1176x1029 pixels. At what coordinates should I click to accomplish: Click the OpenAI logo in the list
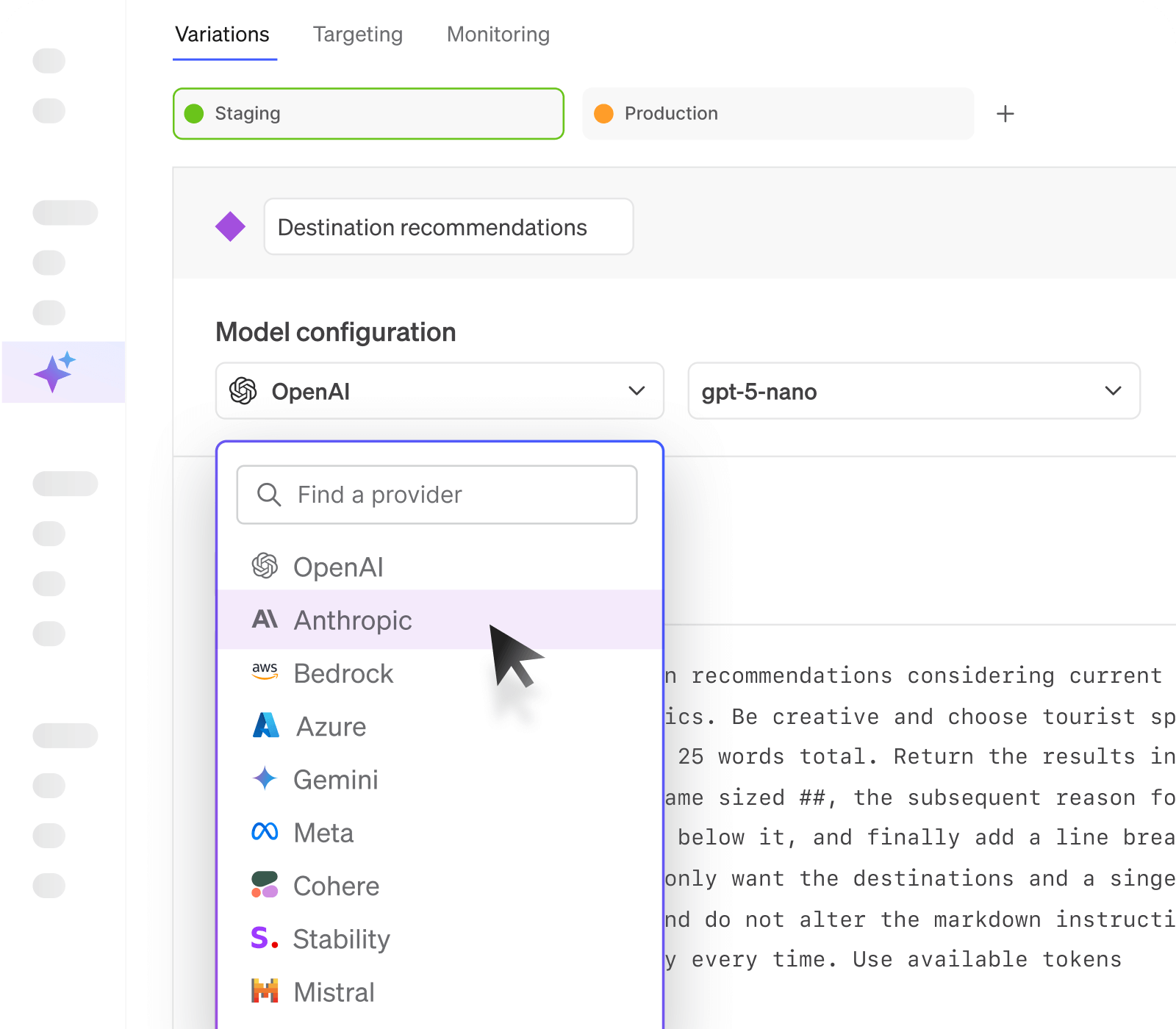point(265,566)
